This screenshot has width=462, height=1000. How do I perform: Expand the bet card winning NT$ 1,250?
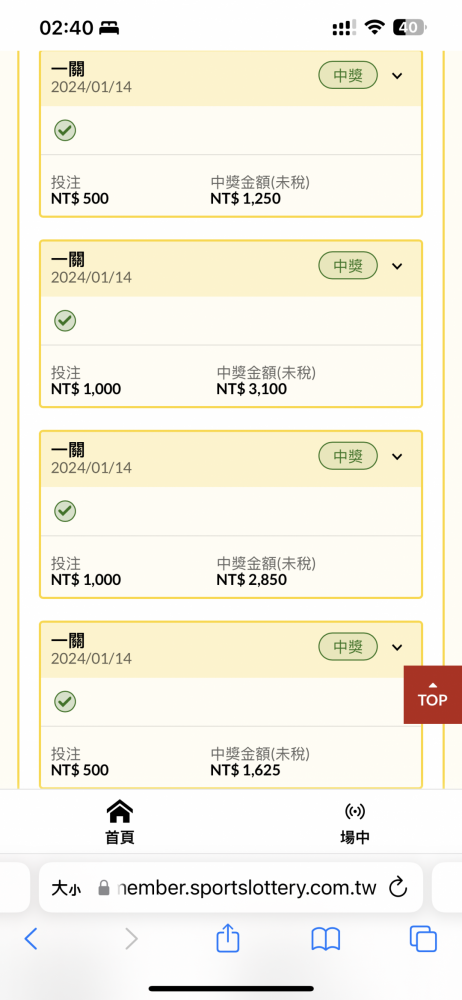397,76
